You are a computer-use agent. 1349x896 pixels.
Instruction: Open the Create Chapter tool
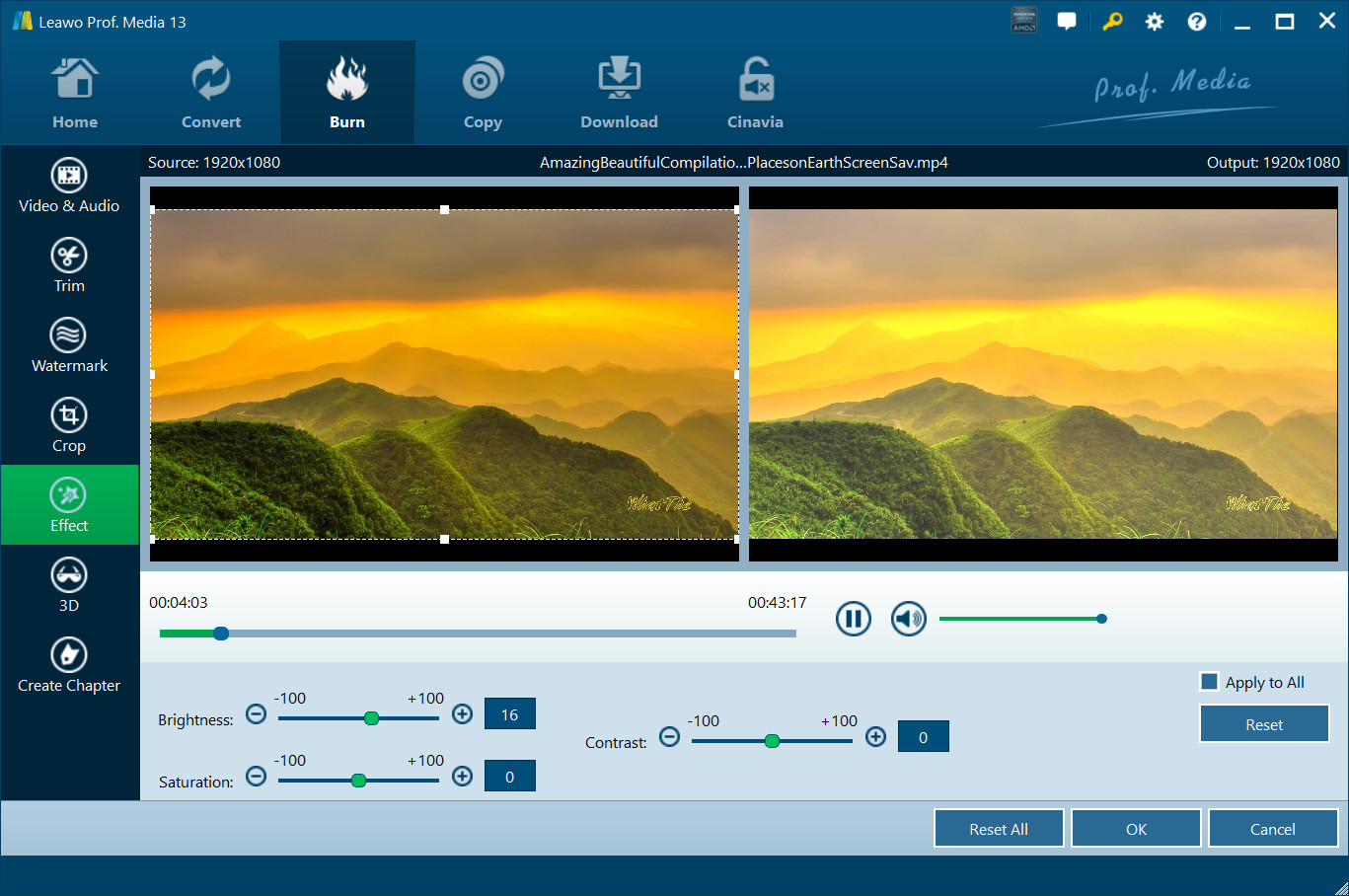68,665
